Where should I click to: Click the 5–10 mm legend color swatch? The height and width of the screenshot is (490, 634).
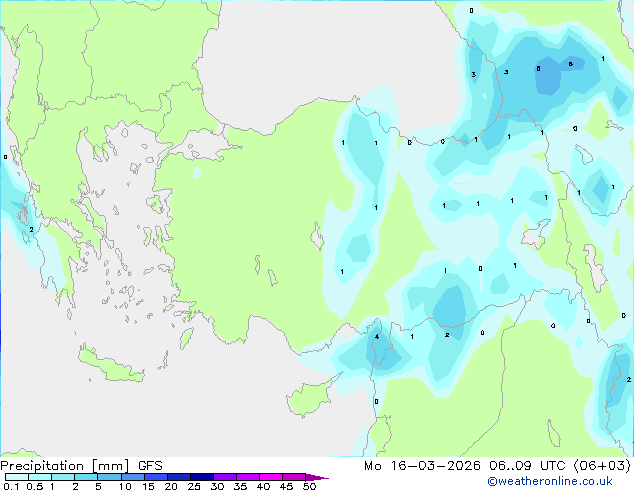tap(109, 477)
